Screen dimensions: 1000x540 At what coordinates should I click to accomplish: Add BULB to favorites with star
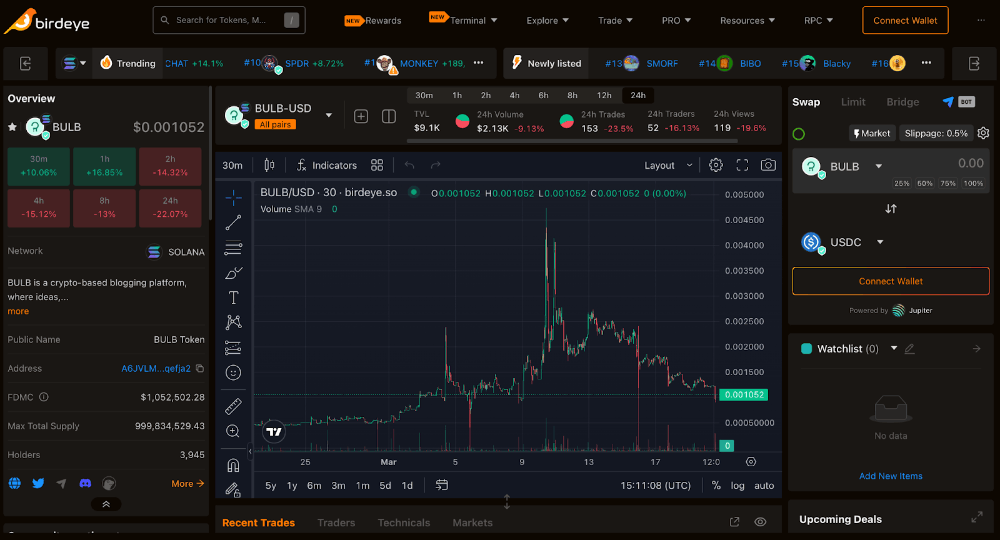pos(12,127)
